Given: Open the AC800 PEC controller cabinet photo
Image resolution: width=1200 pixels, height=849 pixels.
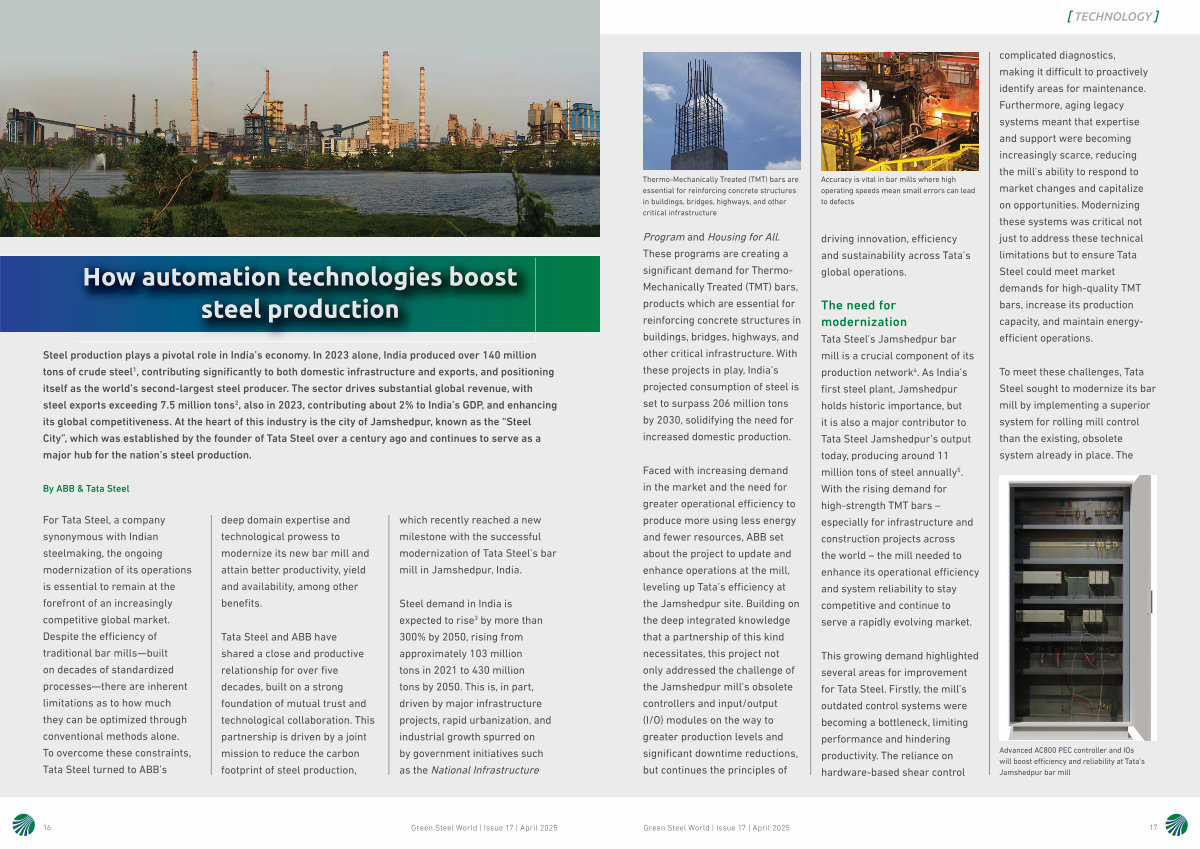Looking at the screenshot, I should click(x=1077, y=607).
